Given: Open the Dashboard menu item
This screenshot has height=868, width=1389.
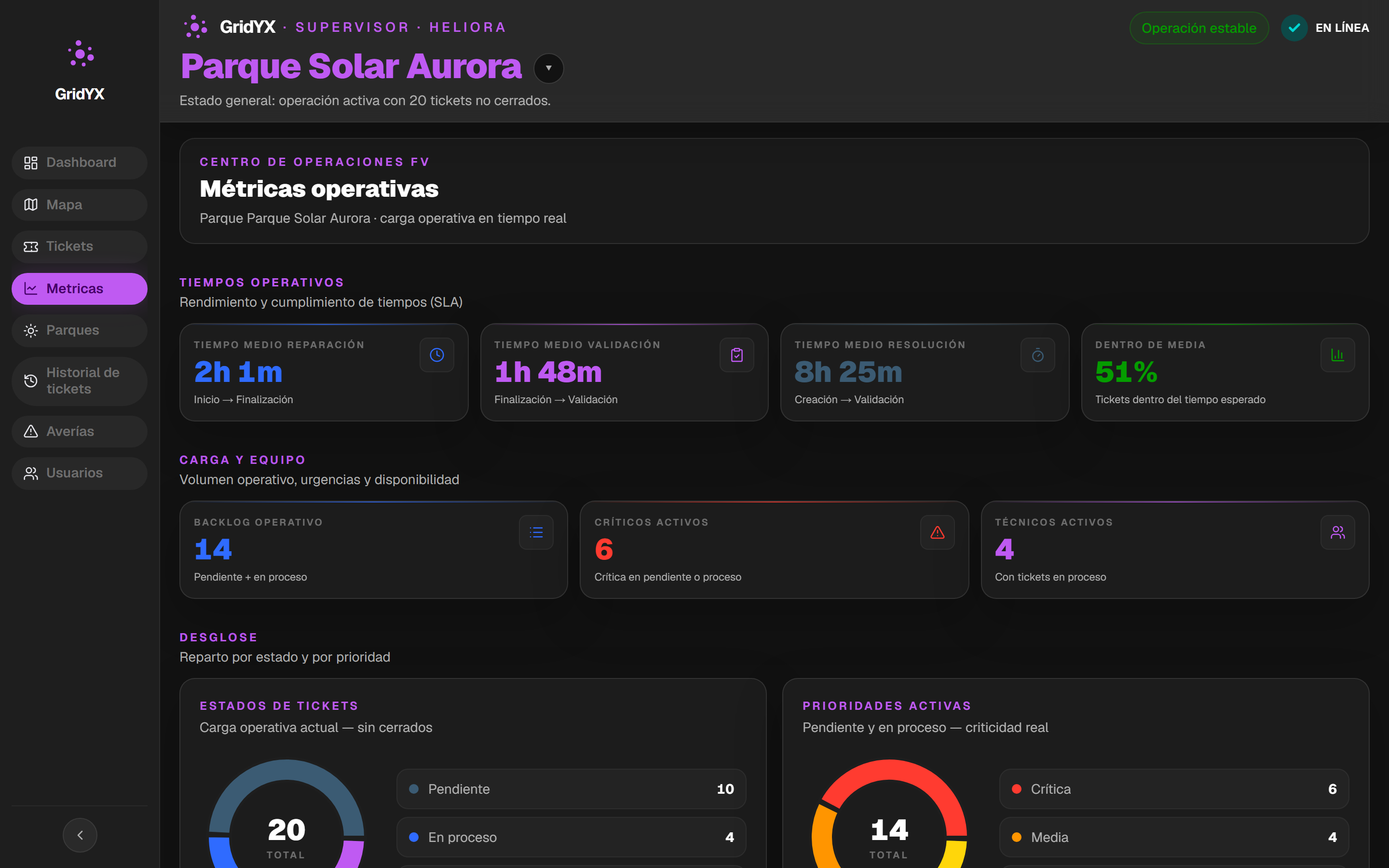Looking at the screenshot, I should 79,163.
